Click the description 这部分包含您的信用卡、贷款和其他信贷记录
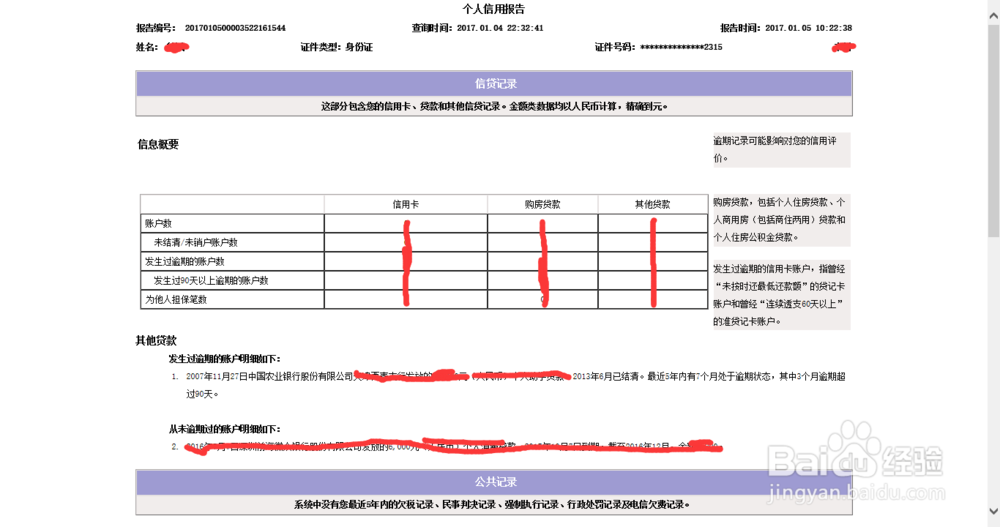 [494, 107]
